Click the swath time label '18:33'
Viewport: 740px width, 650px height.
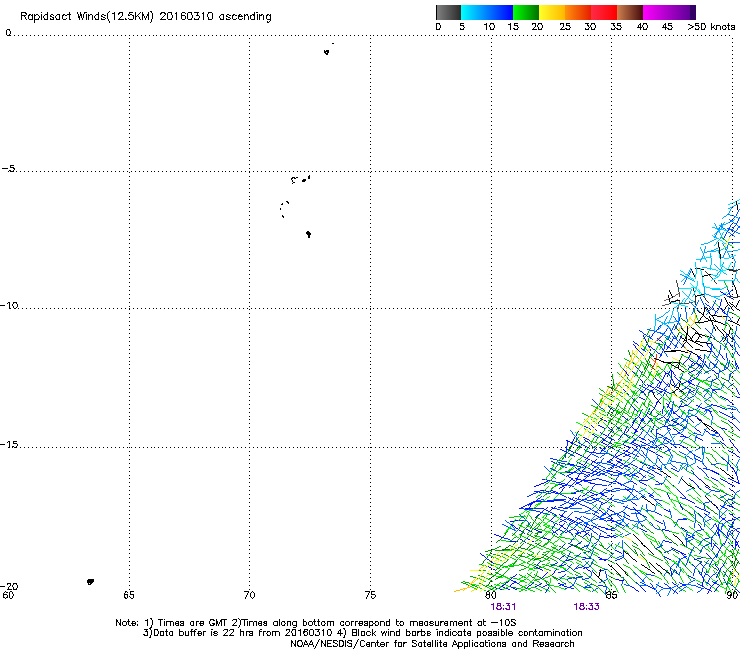[586, 607]
